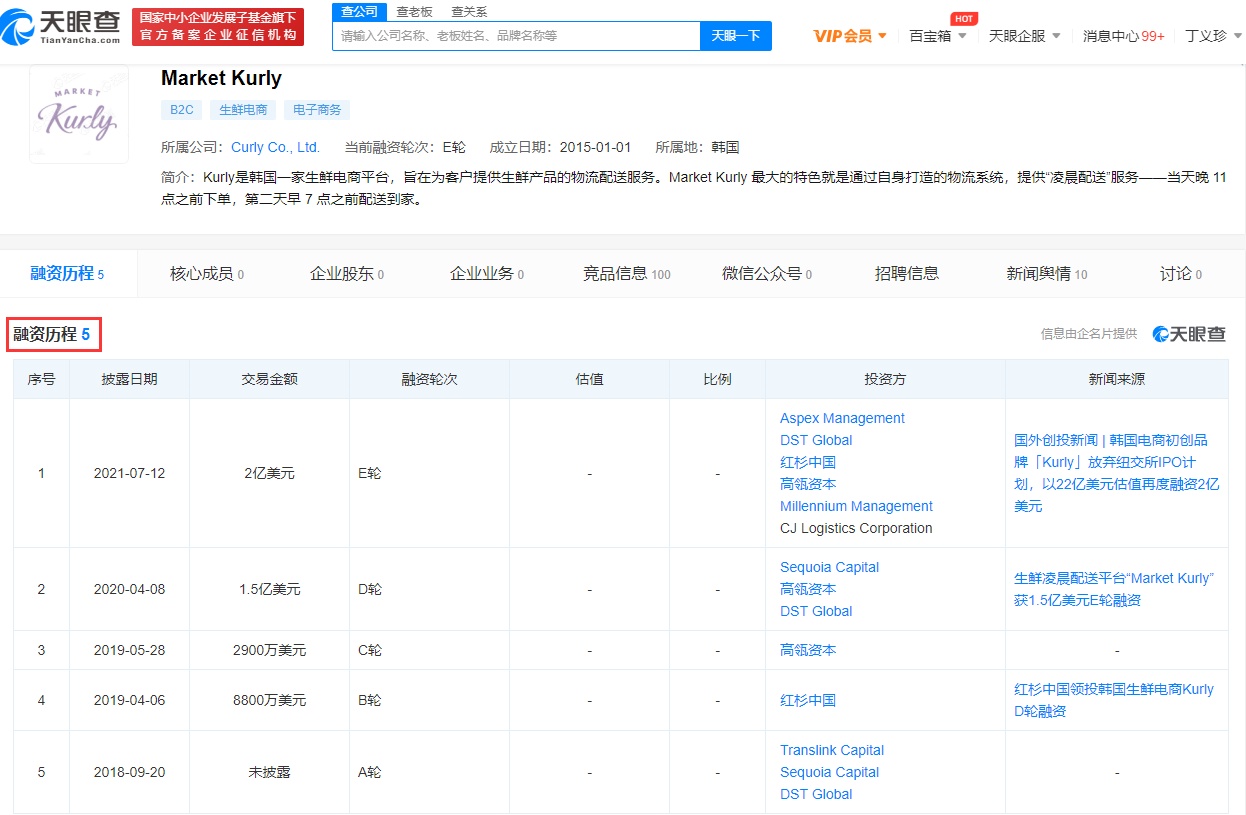Image resolution: width=1246 pixels, height=815 pixels.
Task: Click the 电子商务 tag
Action: pos(317,110)
